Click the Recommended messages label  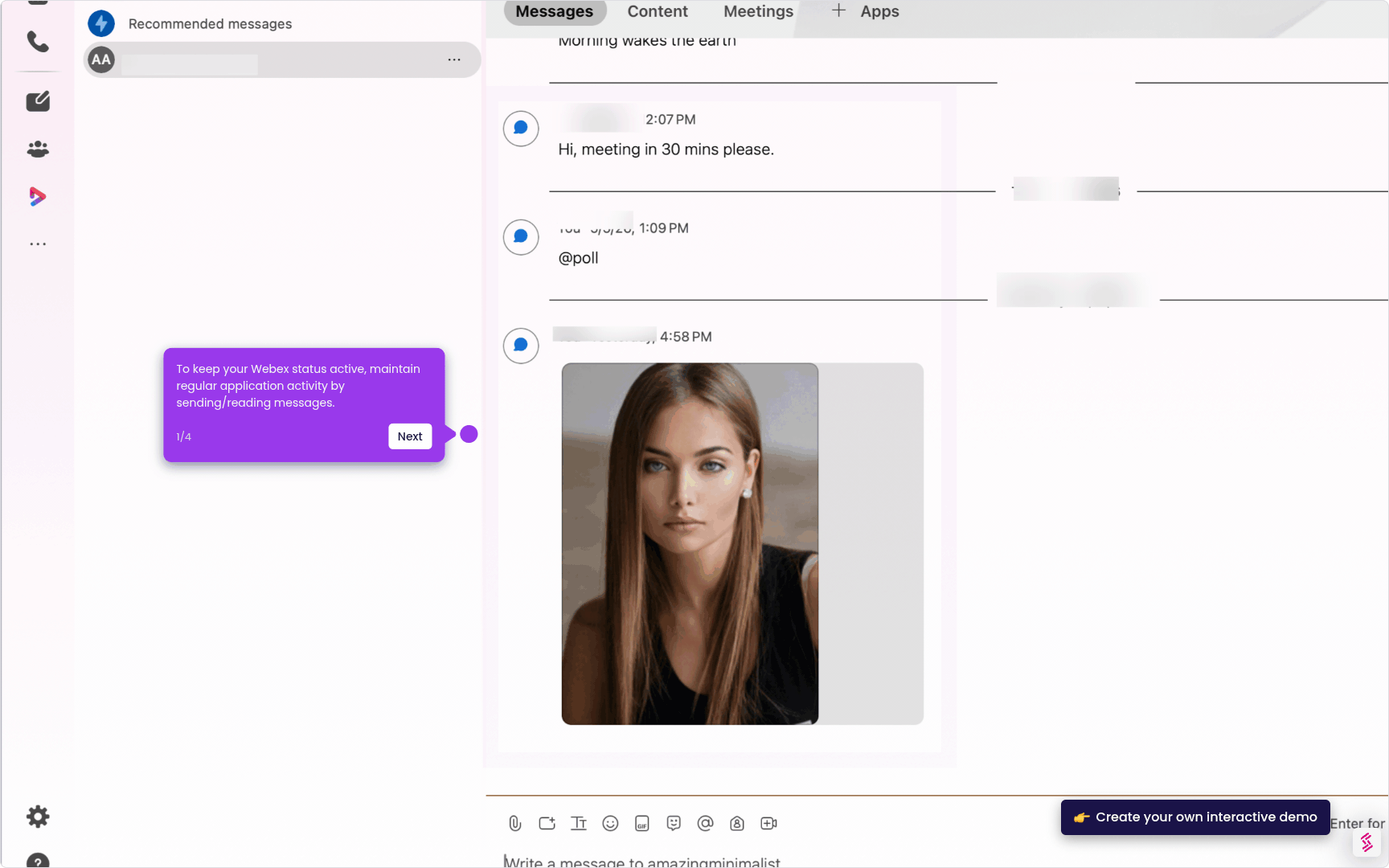point(210,24)
